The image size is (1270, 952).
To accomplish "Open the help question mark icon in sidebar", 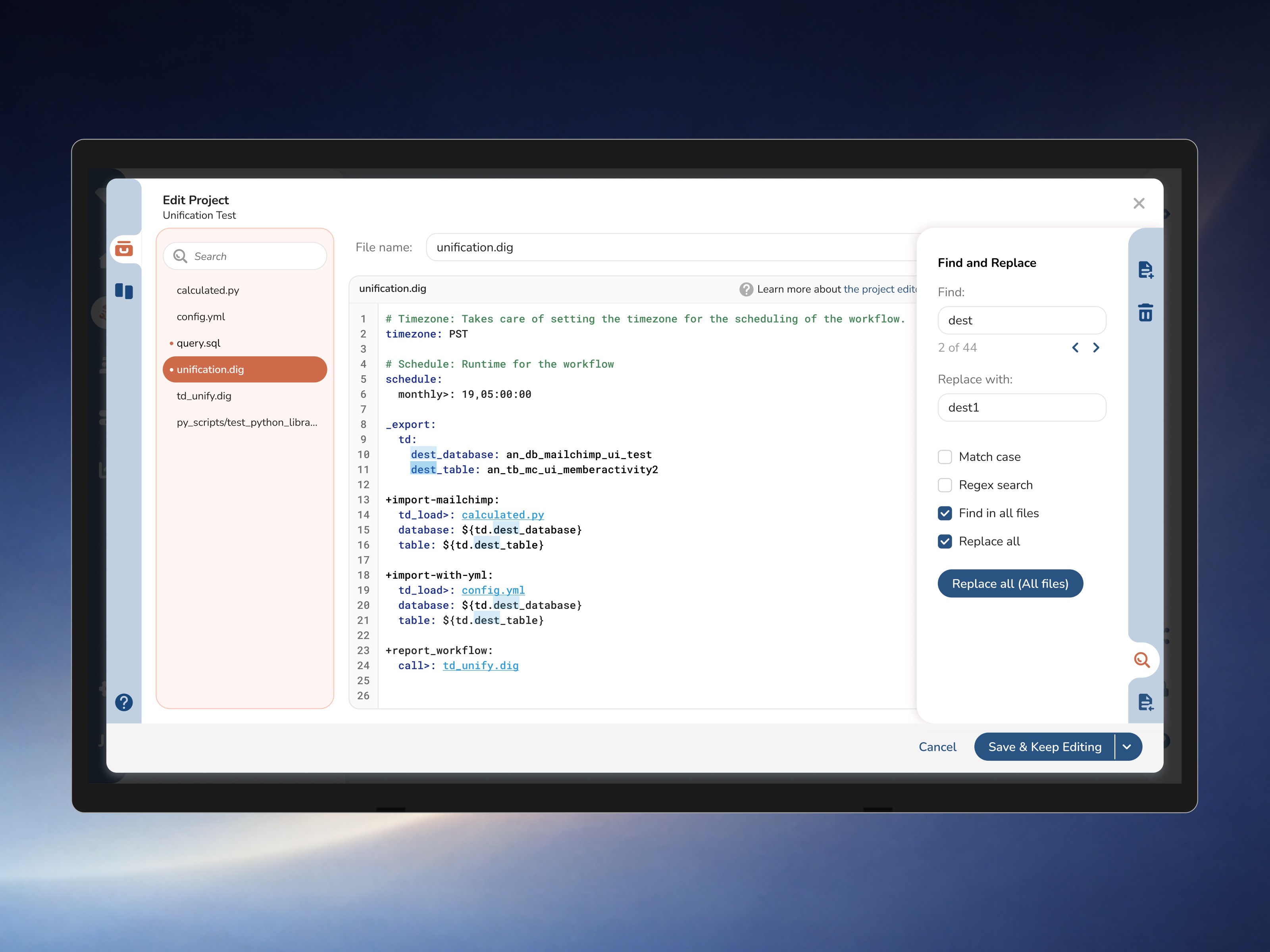I will tap(124, 702).
